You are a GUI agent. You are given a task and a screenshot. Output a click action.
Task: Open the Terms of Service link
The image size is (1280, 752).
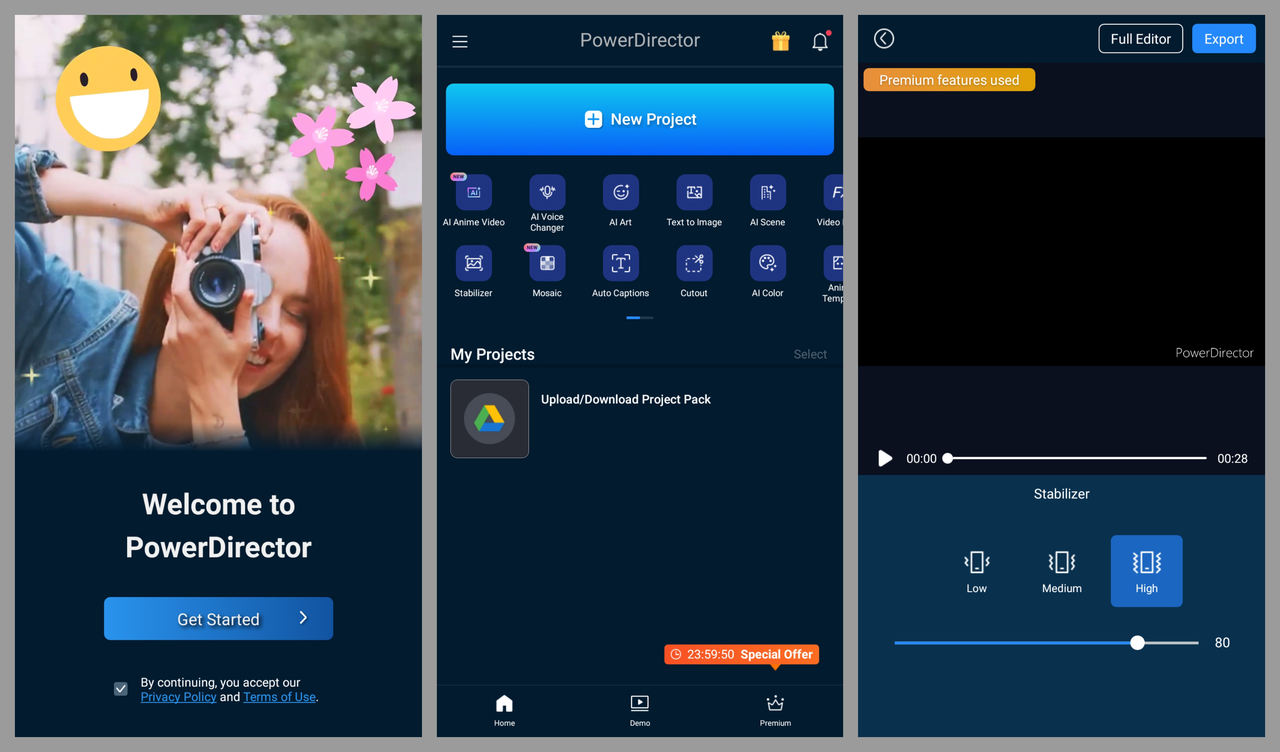point(279,696)
